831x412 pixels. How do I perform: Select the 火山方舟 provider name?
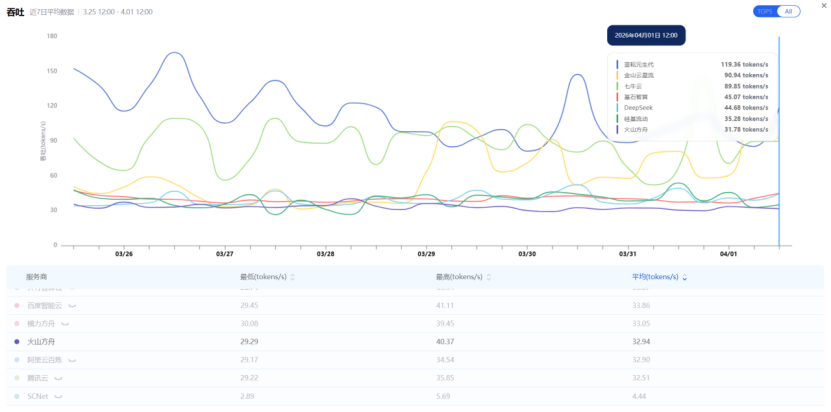41,341
